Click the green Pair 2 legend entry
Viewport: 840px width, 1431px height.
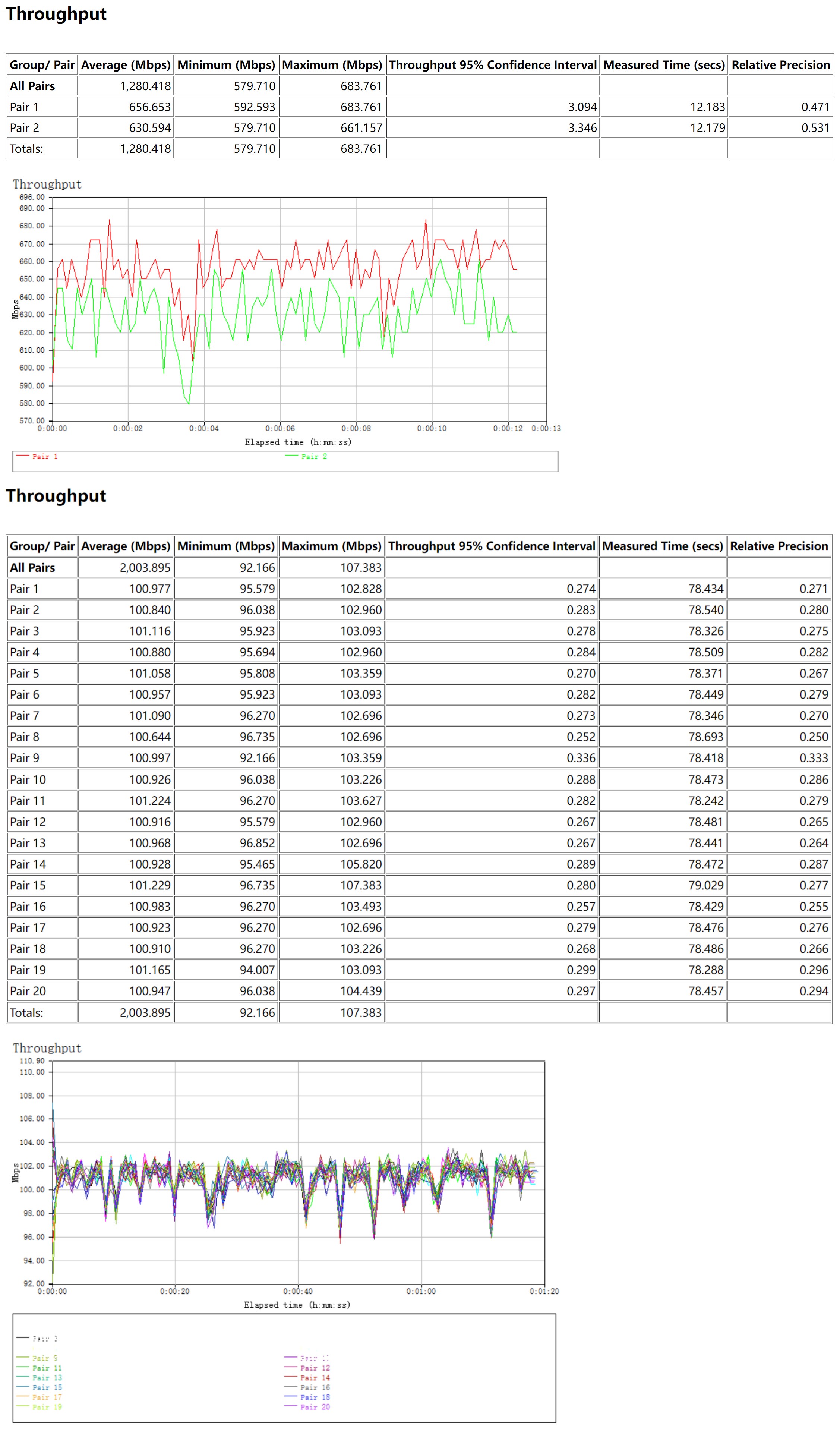306,457
